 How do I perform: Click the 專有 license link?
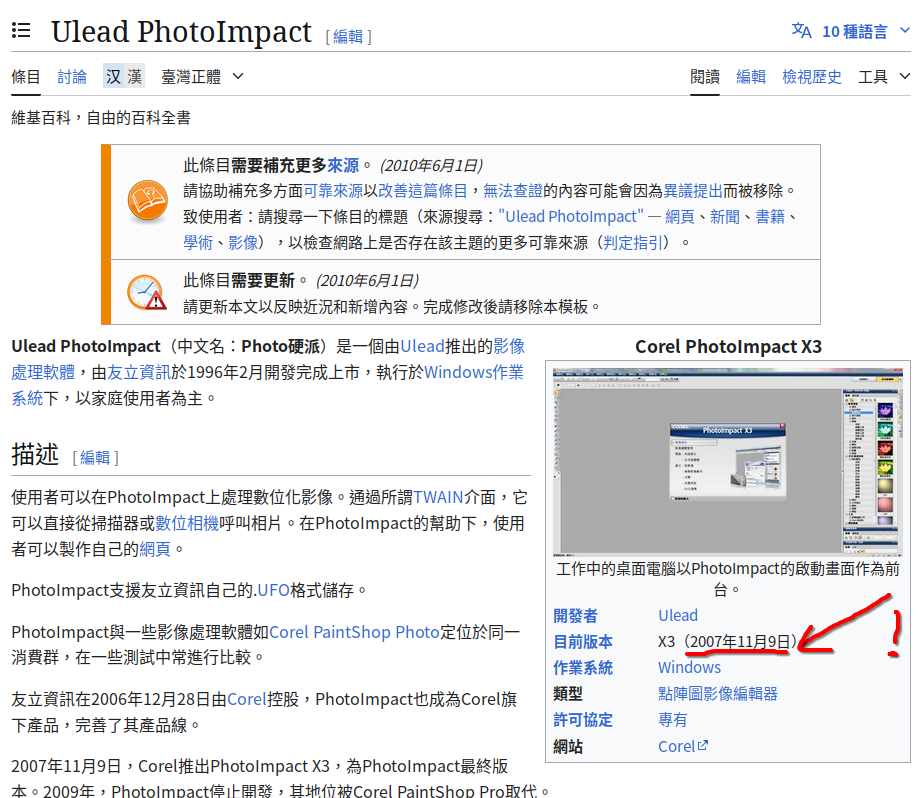(x=672, y=720)
